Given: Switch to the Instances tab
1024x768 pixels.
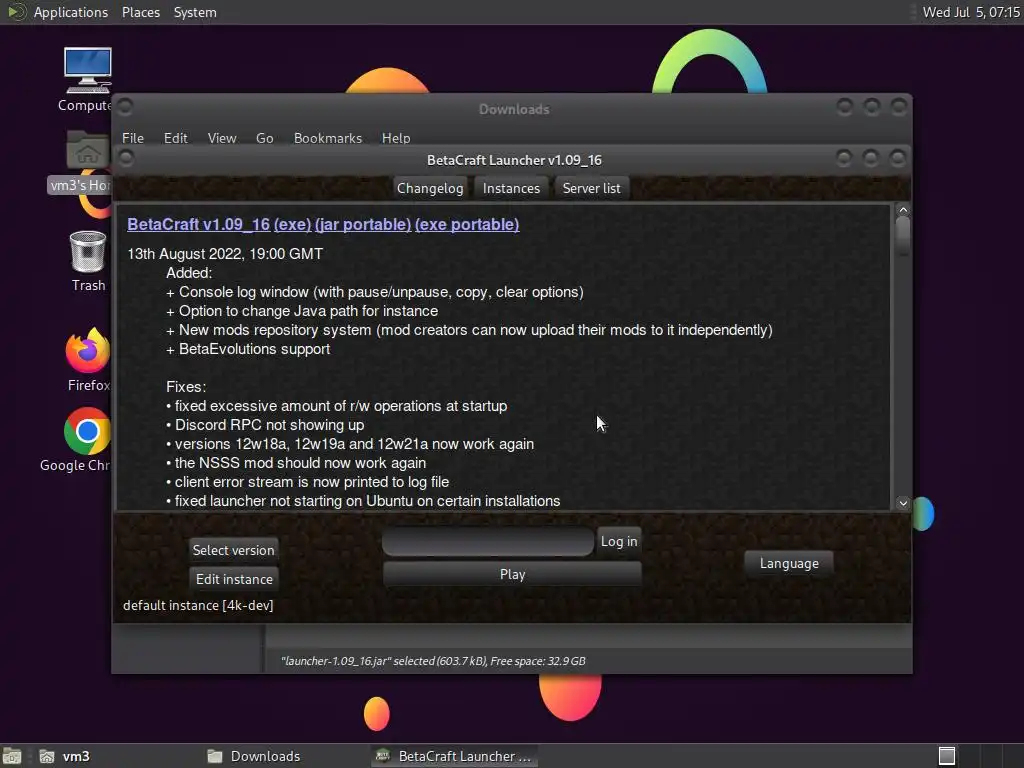Looking at the screenshot, I should point(511,188).
